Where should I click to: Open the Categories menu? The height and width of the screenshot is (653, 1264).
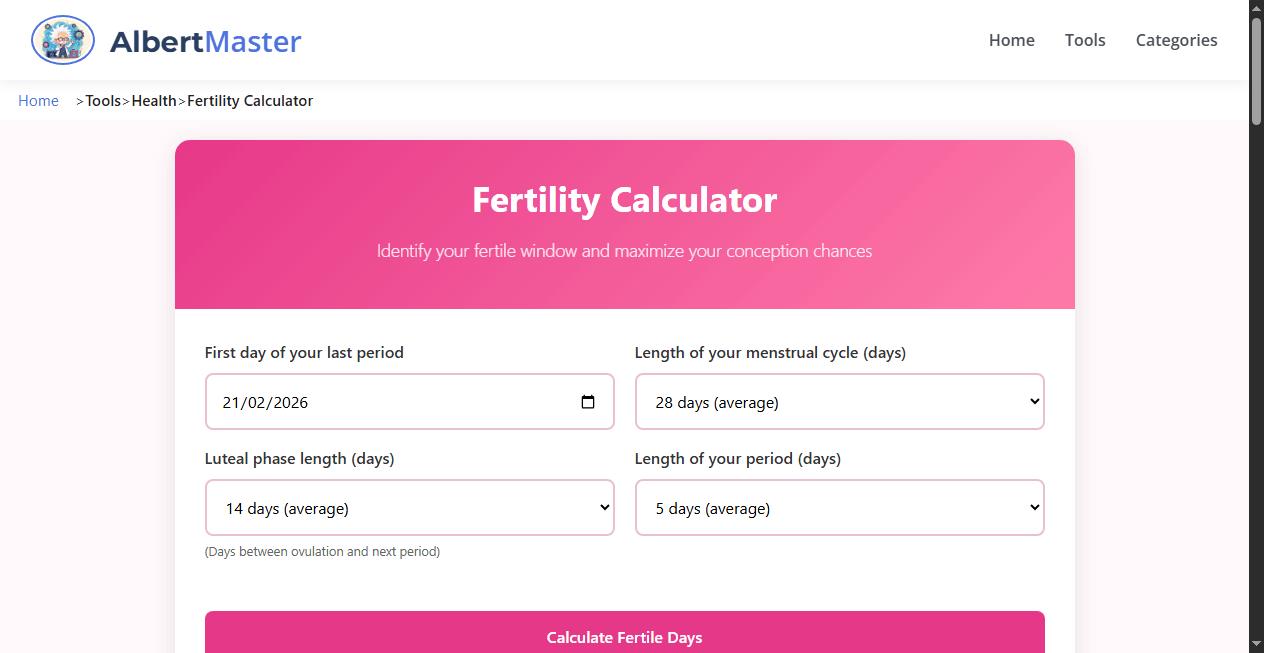(x=1176, y=40)
